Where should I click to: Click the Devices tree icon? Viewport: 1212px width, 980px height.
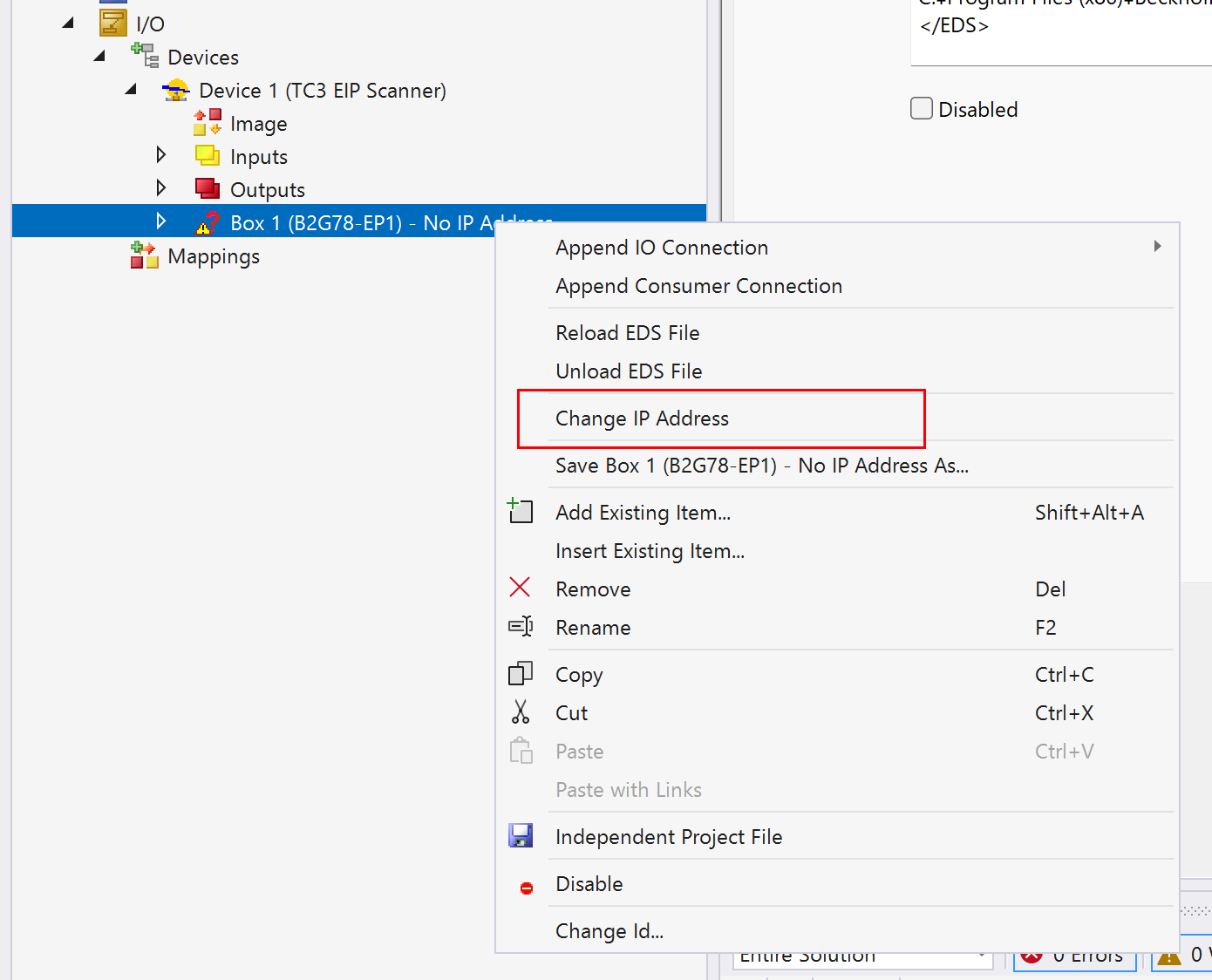click(x=145, y=56)
